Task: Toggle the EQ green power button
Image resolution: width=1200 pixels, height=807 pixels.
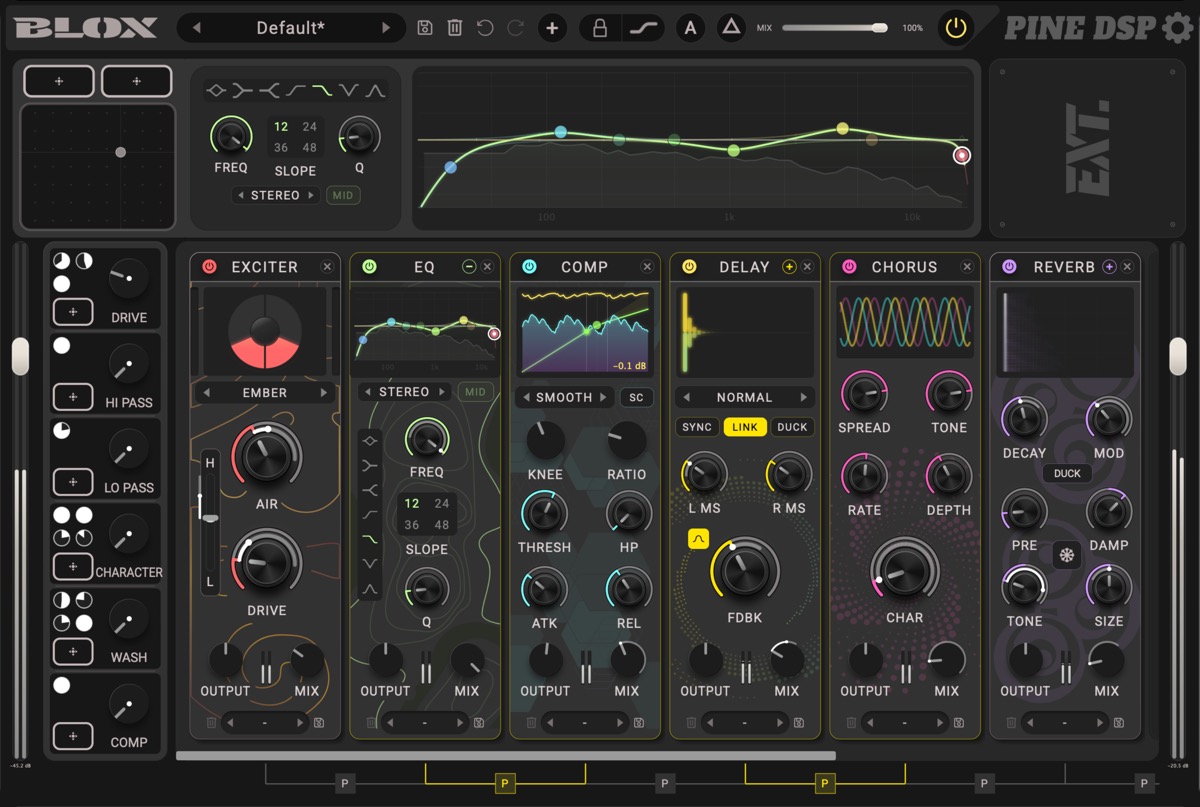Action: (x=369, y=267)
